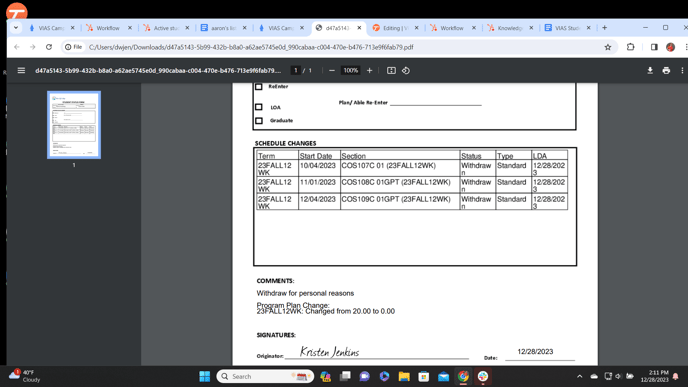Zoom in with the plus icon
688x387 pixels.
tap(369, 70)
